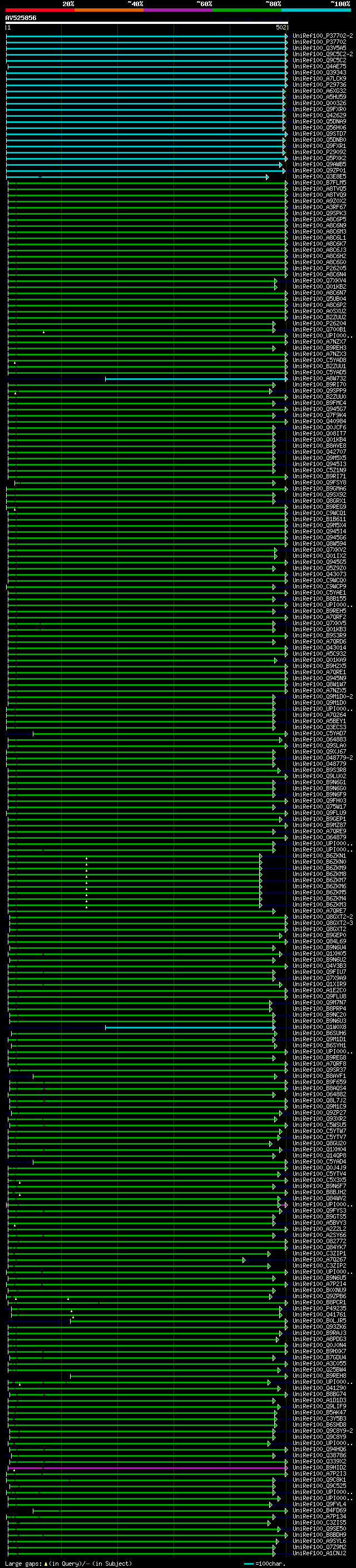Click label UniRef100_B9MZ87
This screenshot has width=356, height=1568.
(319, 825)
